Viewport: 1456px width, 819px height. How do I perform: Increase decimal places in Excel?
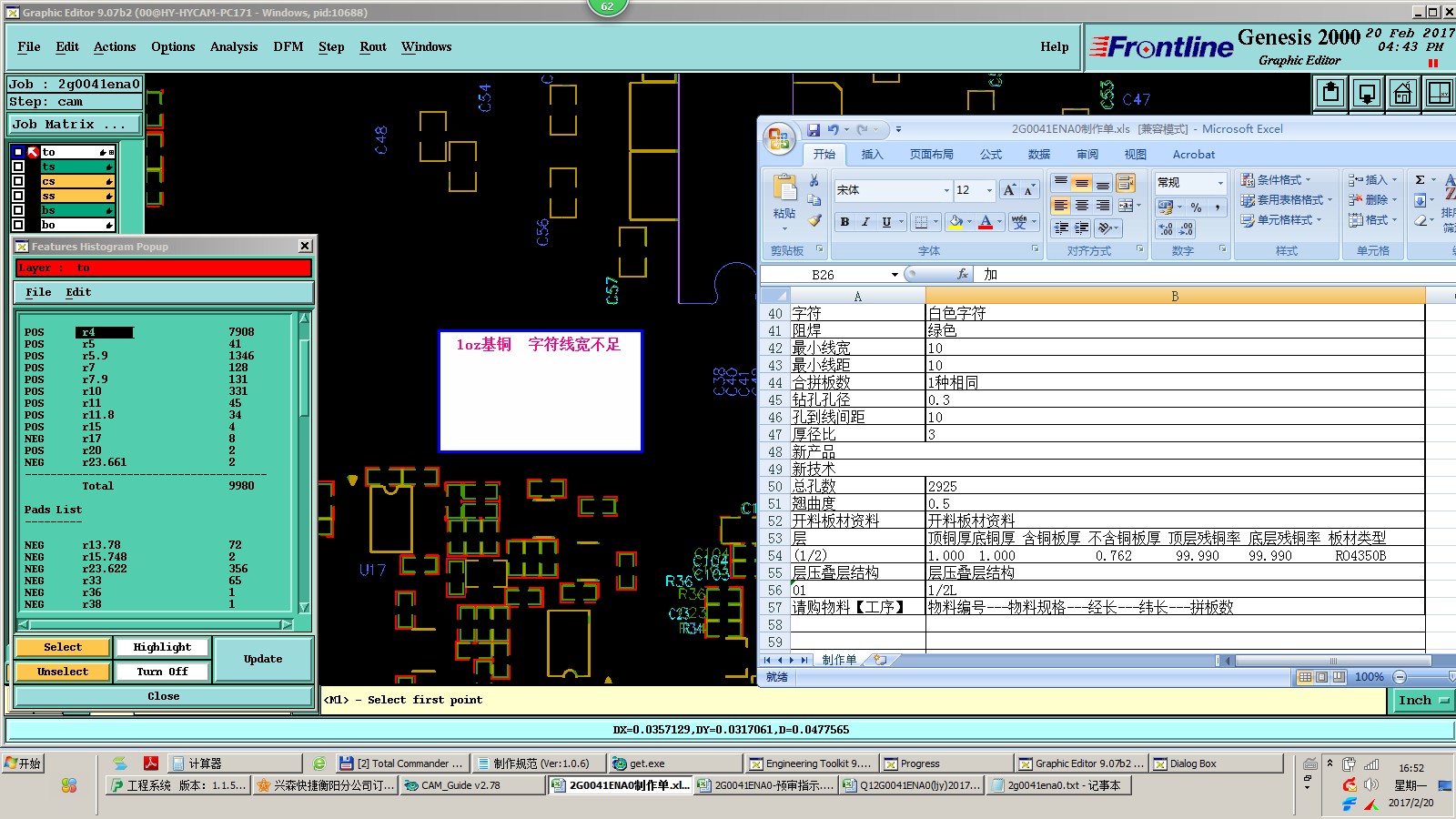tap(1166, 228)
